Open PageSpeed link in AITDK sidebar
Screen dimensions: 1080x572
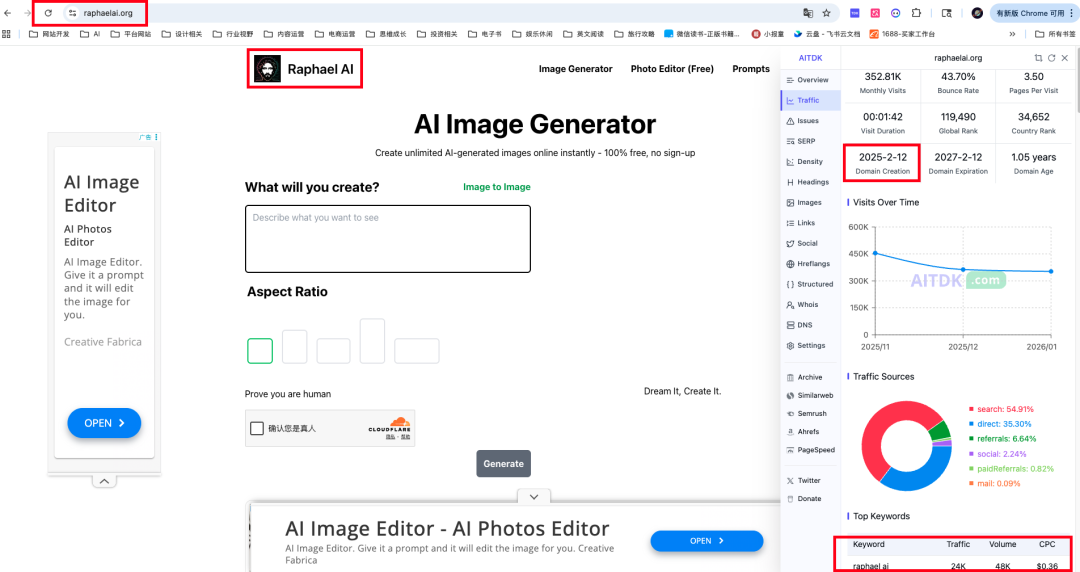point(811,449)
